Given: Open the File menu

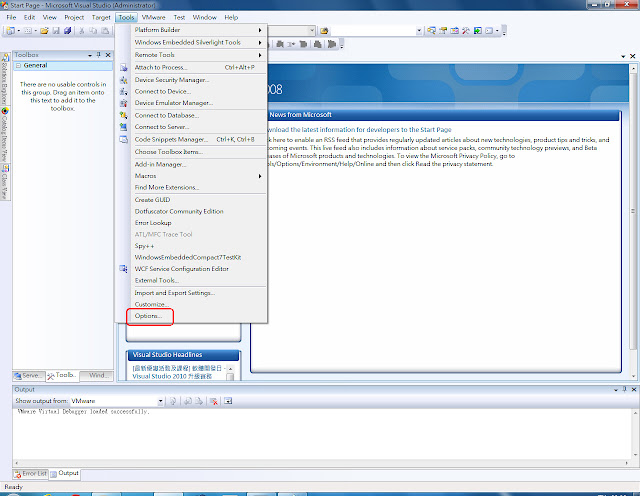Looking at the screenshot, I should (x=11, y=18).
